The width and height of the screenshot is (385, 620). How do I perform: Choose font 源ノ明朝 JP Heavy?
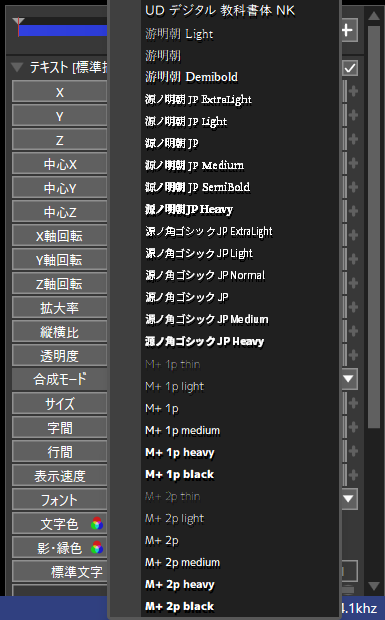189,209
